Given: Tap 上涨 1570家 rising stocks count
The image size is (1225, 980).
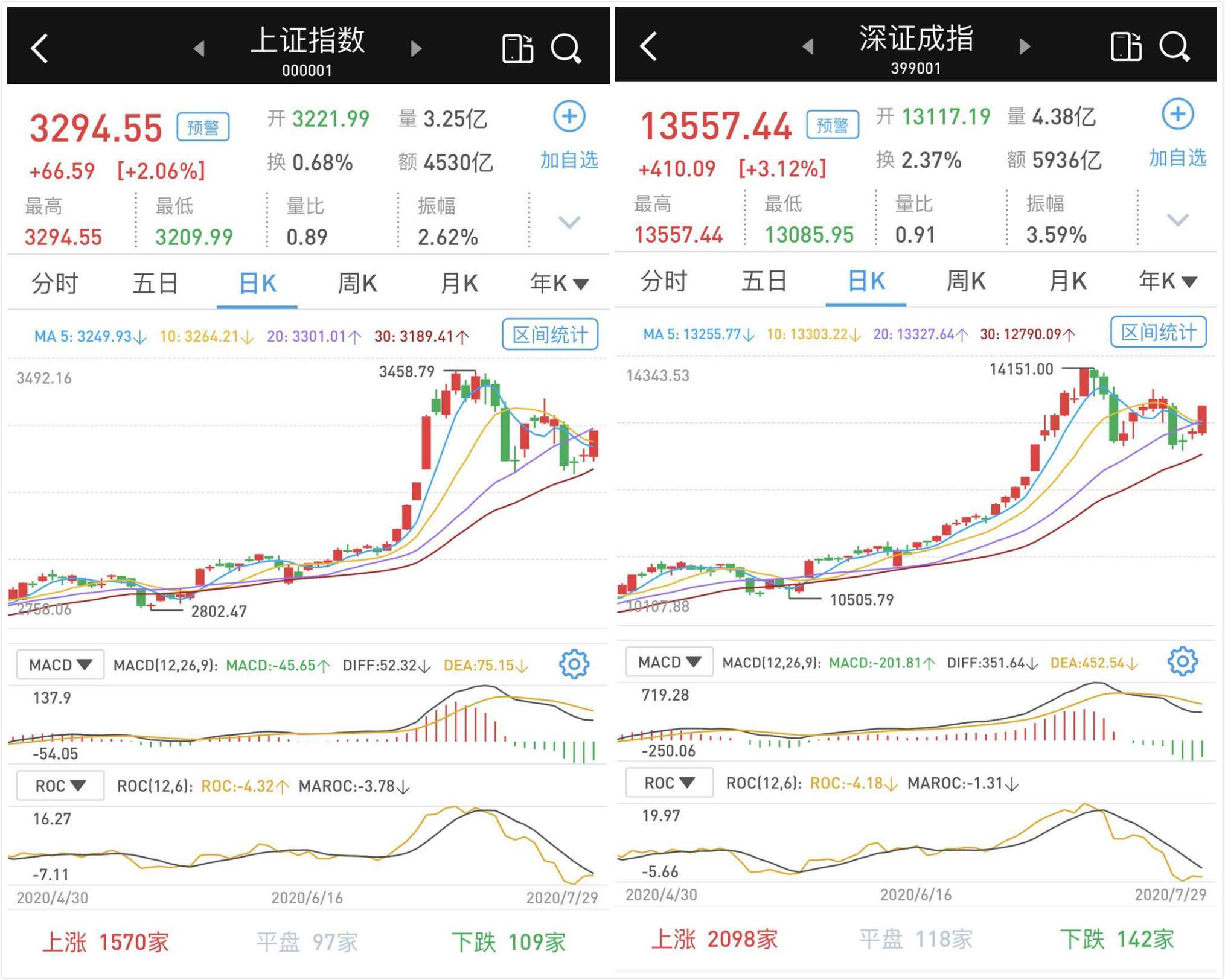Looking at the screenshot, I should (106, 942).
